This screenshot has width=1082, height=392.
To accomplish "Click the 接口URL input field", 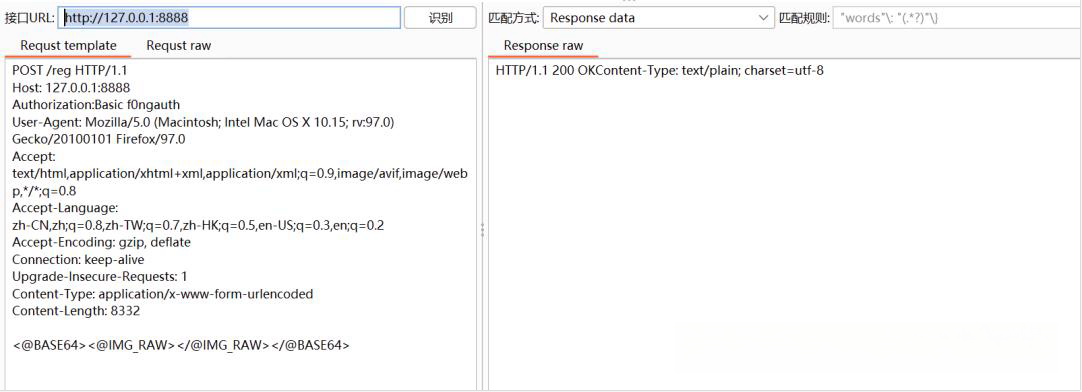I will [230, 18].
